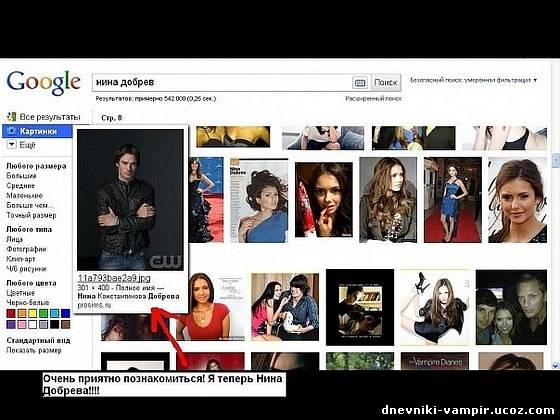560x420 pixels.
Task: Select Все результаты in the sidebar
Action: click(x=50, y=117)
